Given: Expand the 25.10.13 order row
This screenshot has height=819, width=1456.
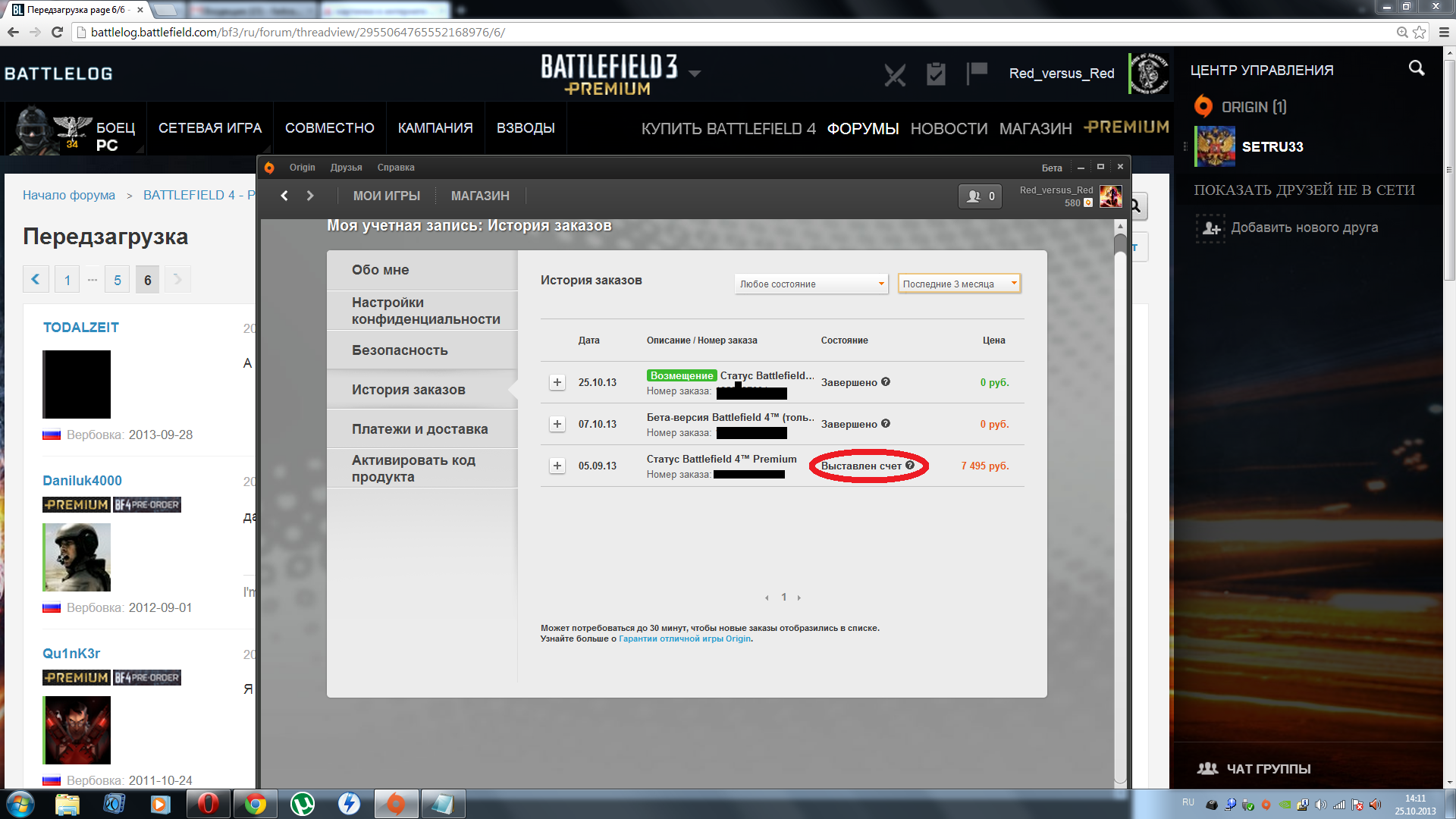Looking at the screenshot, I should [557, 382].
